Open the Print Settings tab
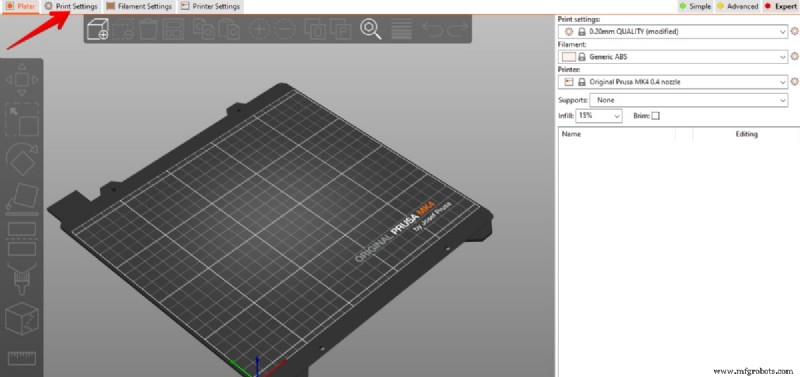 (x=71, y=7)
